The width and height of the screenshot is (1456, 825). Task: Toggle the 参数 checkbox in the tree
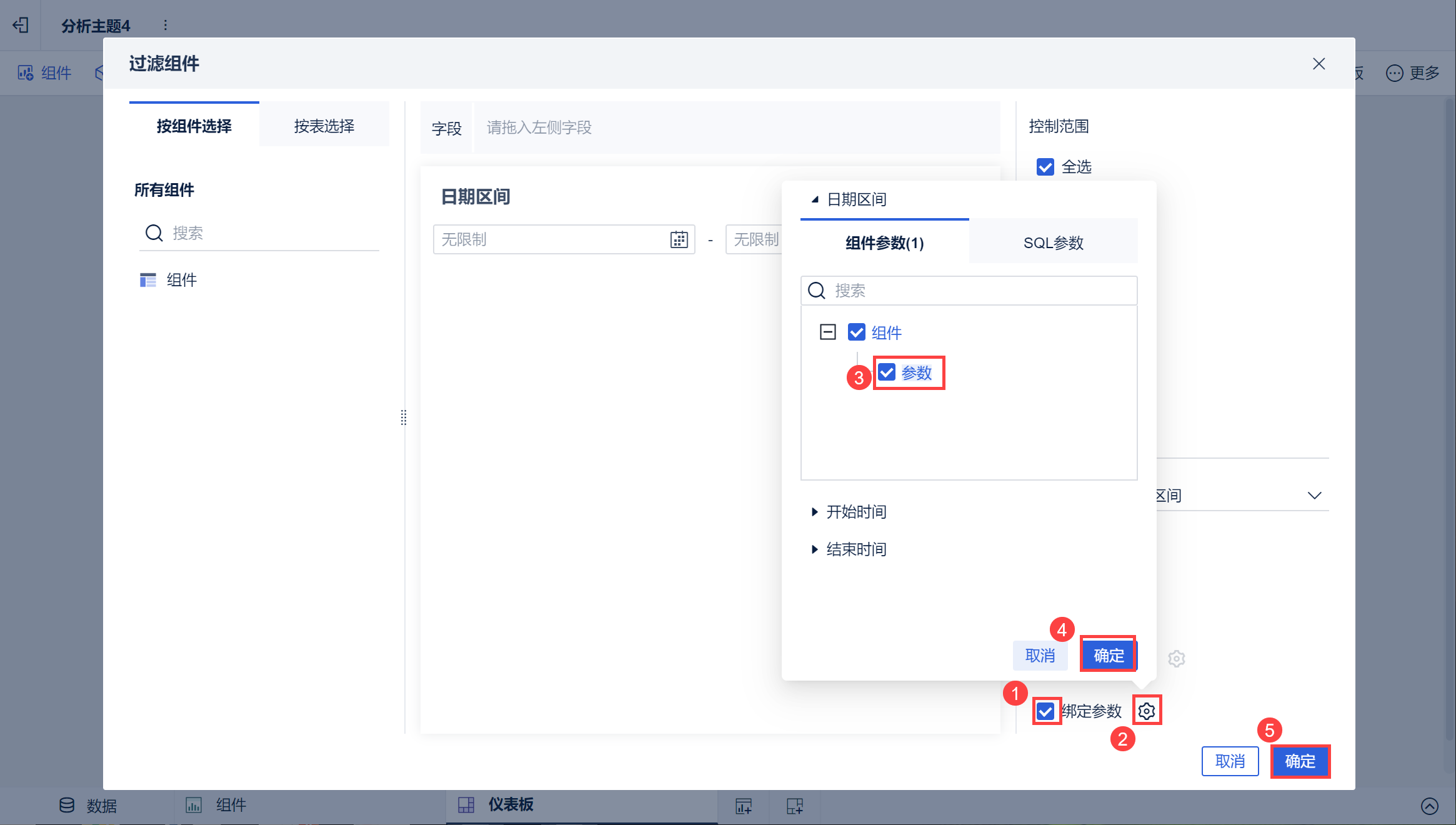tap(887, 372)
